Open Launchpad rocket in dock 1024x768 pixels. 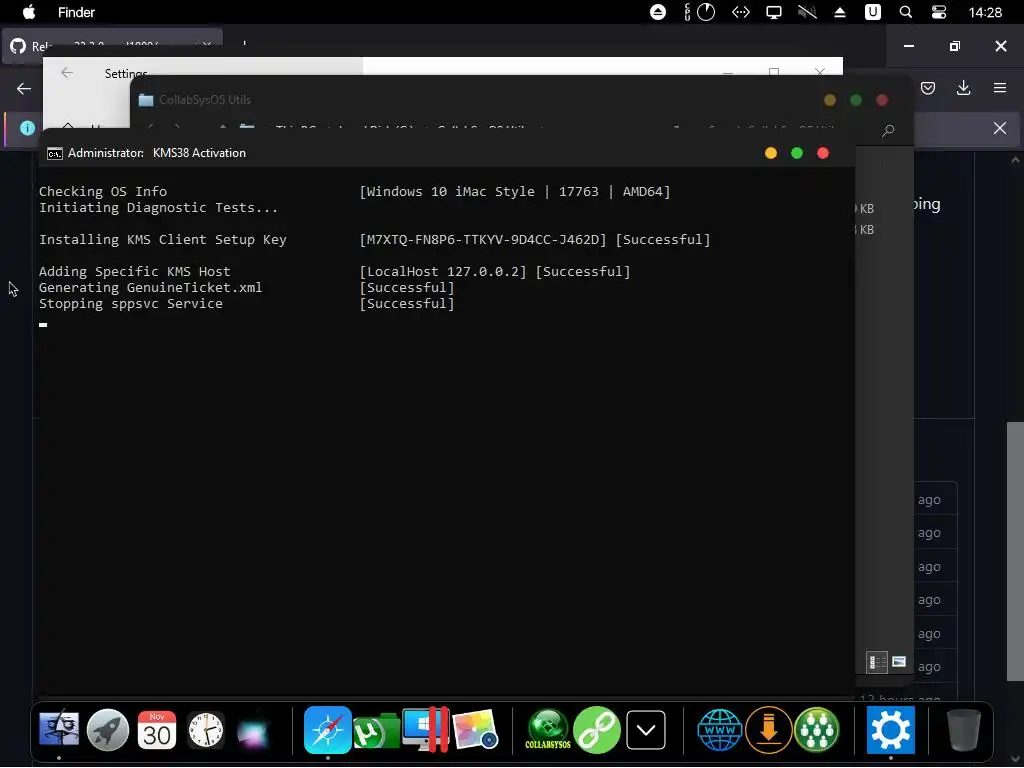[108, 729]
